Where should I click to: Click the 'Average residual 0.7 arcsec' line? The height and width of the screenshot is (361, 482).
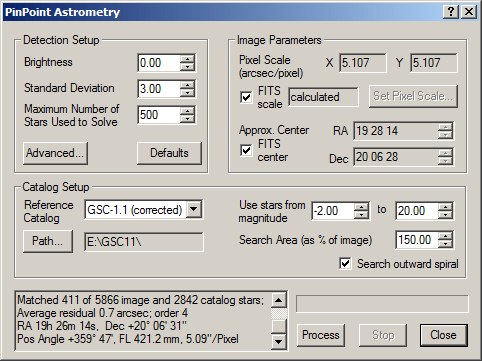(102, 313)
